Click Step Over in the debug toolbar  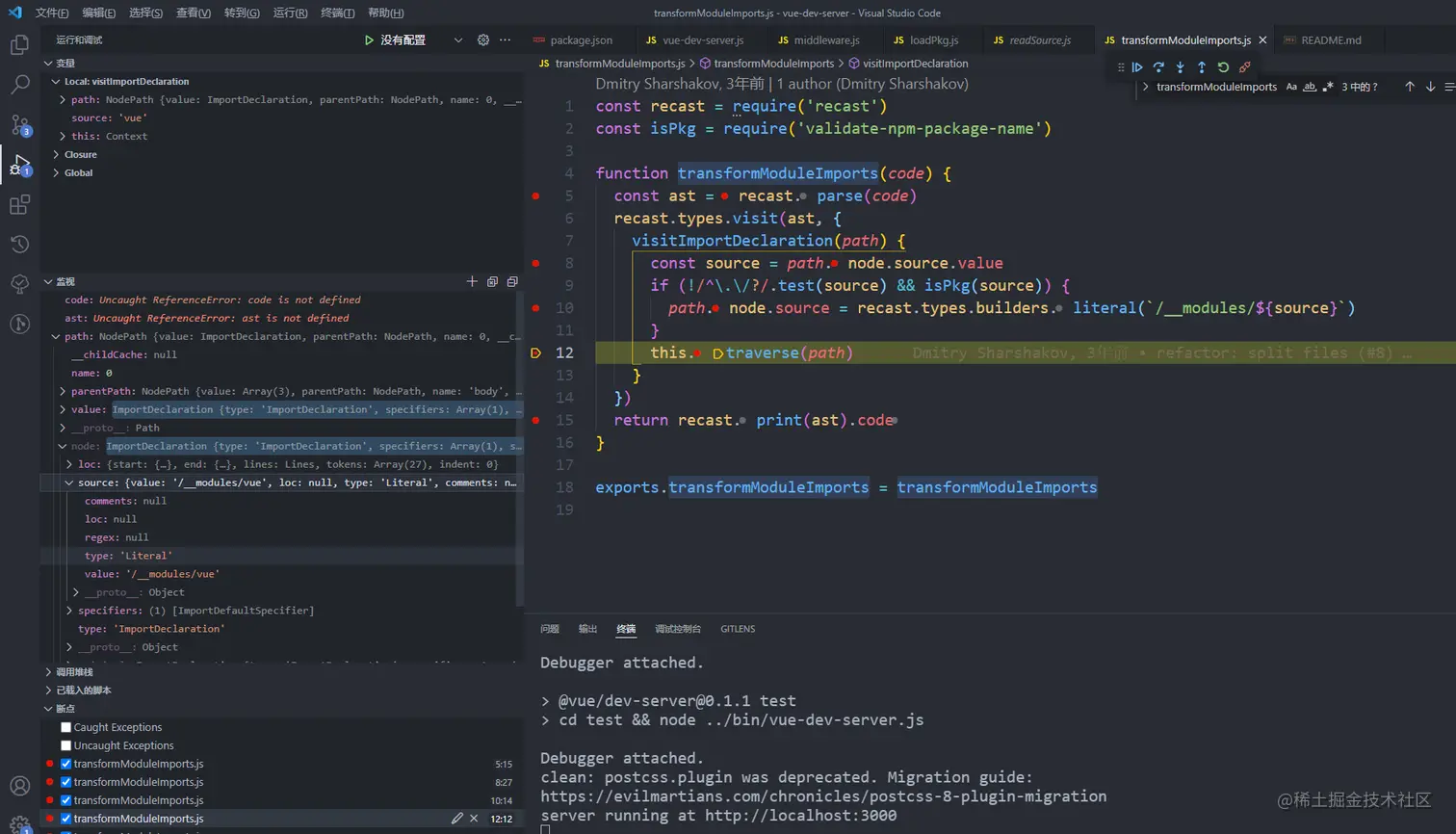point(1158,67)
